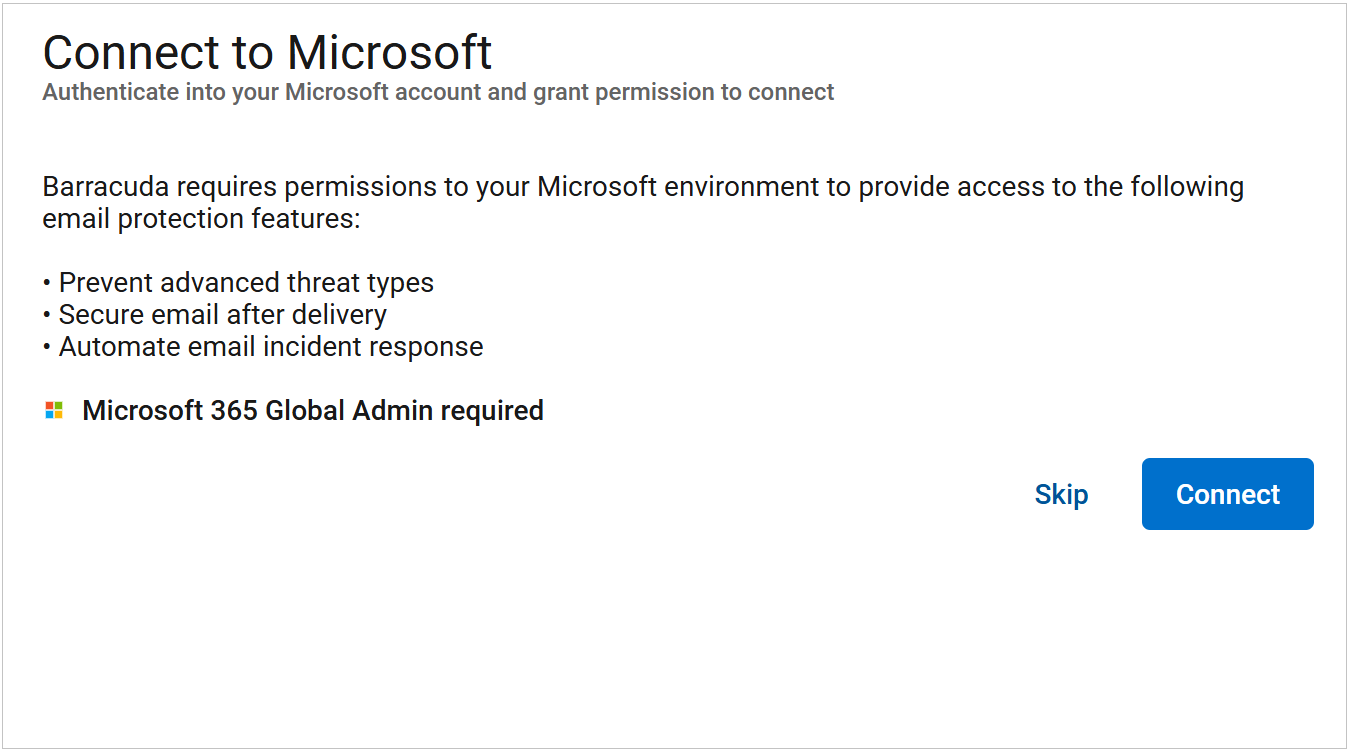Click the bullet dot before "Prevent advanced"
The image size is (1350, 751).
coord(47,284)
